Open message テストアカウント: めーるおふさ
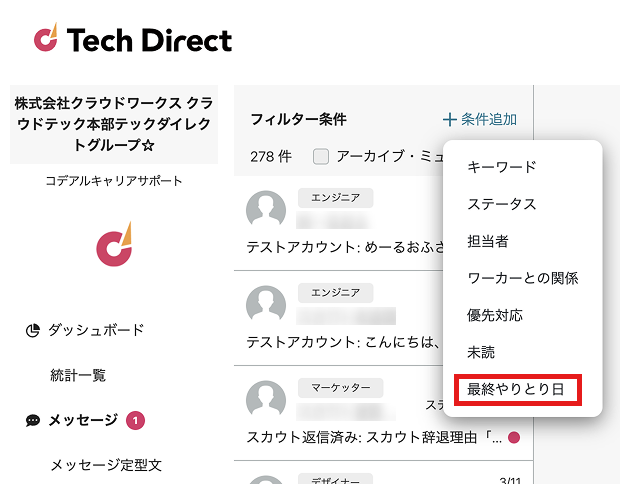 point(345,248)
